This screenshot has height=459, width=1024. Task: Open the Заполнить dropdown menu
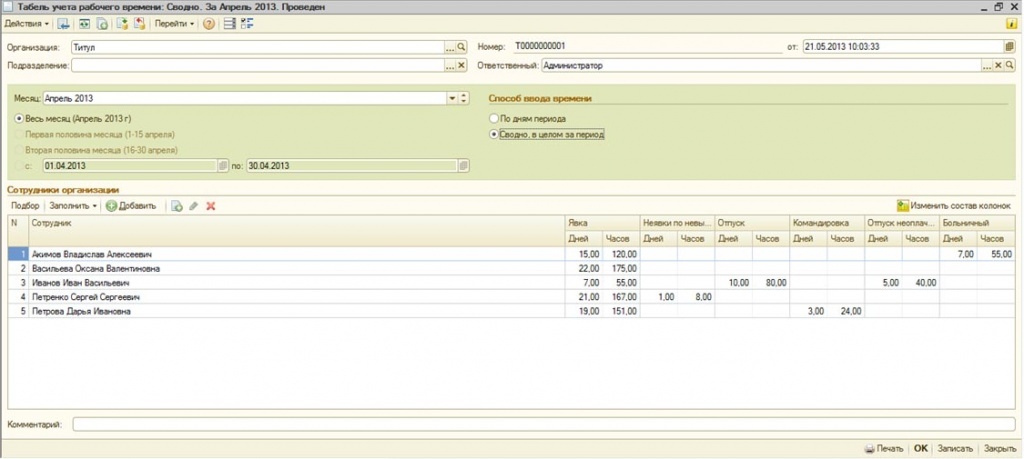pyautogui.click(x=74, y=206)
